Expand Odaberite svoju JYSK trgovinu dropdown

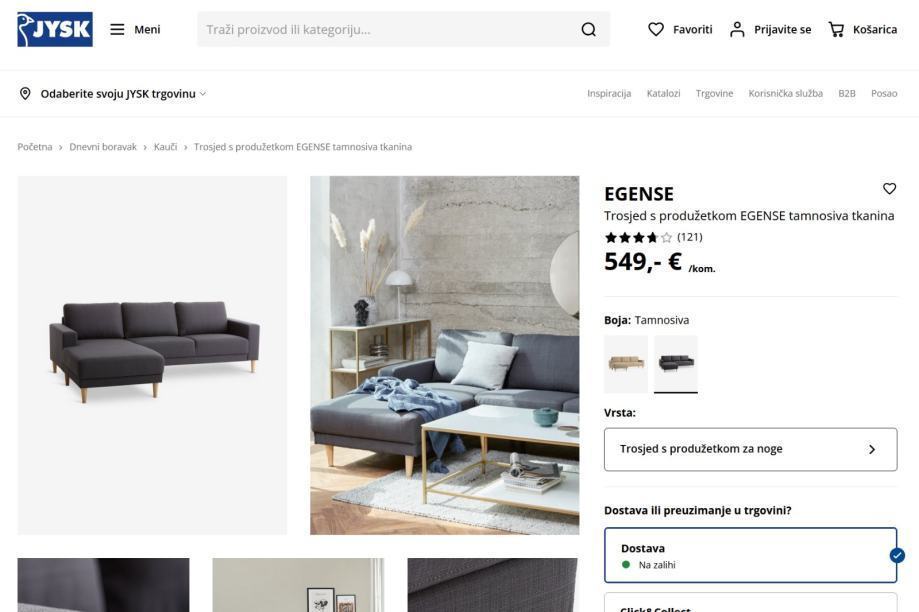pyautogui.click(x=123, y=94)
